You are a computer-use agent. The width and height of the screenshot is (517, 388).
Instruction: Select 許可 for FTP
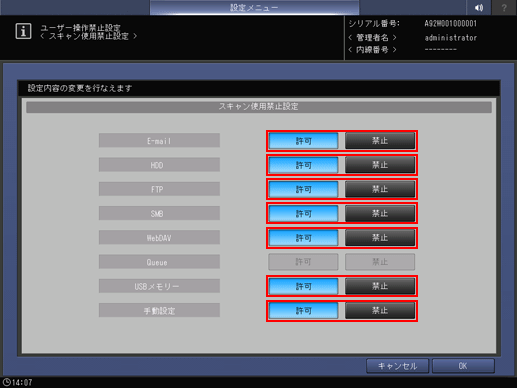coord(303,189)
